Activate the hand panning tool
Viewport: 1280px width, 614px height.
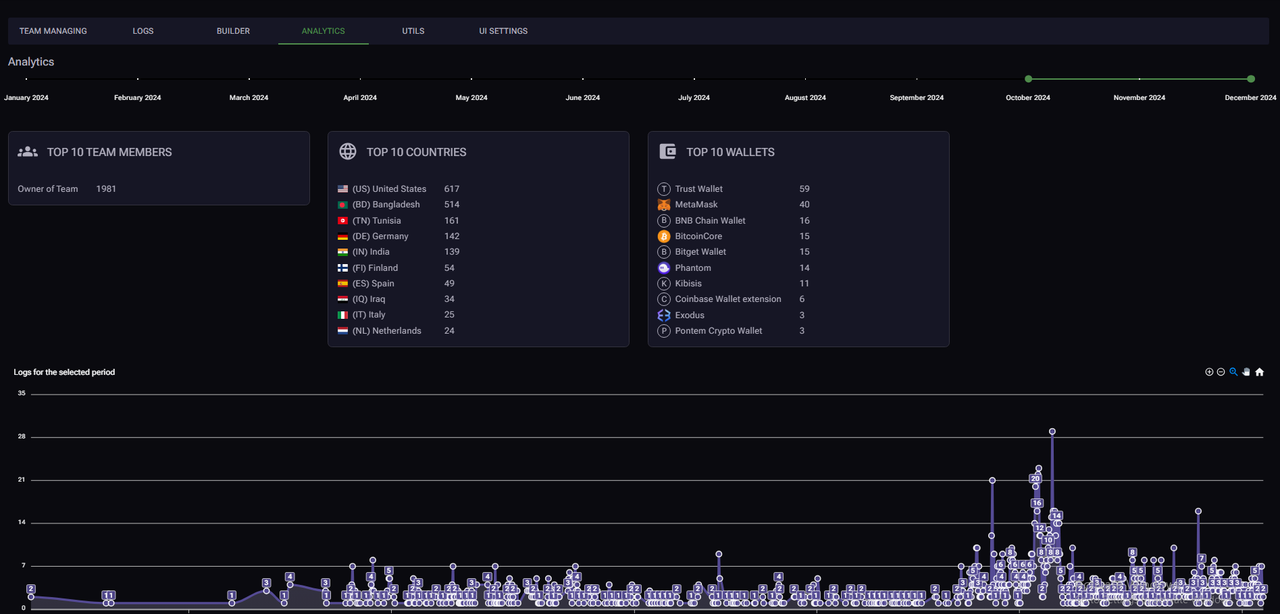tap(1246, 372)
